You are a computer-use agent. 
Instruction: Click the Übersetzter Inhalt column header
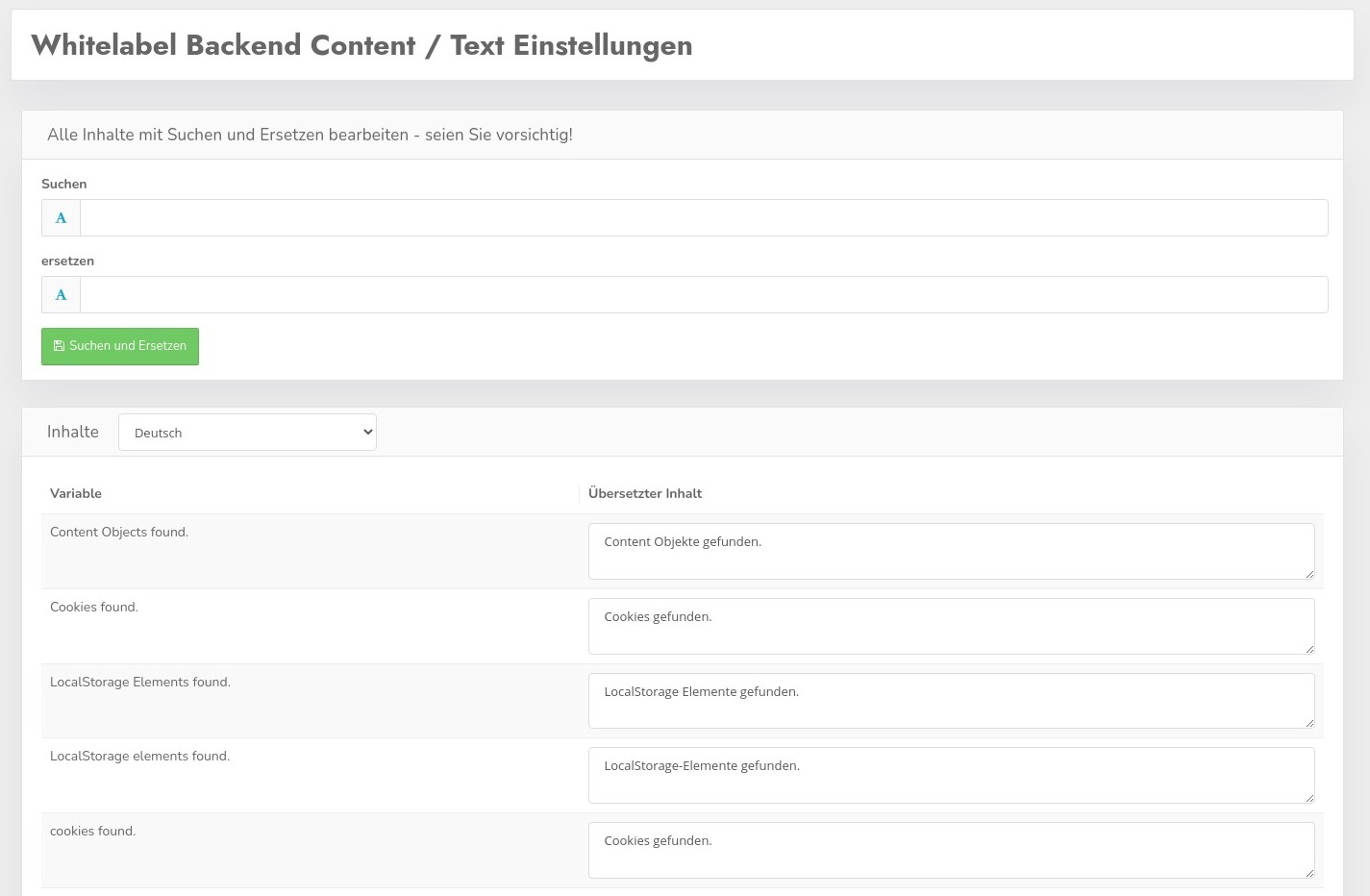(x=645, y=493)
